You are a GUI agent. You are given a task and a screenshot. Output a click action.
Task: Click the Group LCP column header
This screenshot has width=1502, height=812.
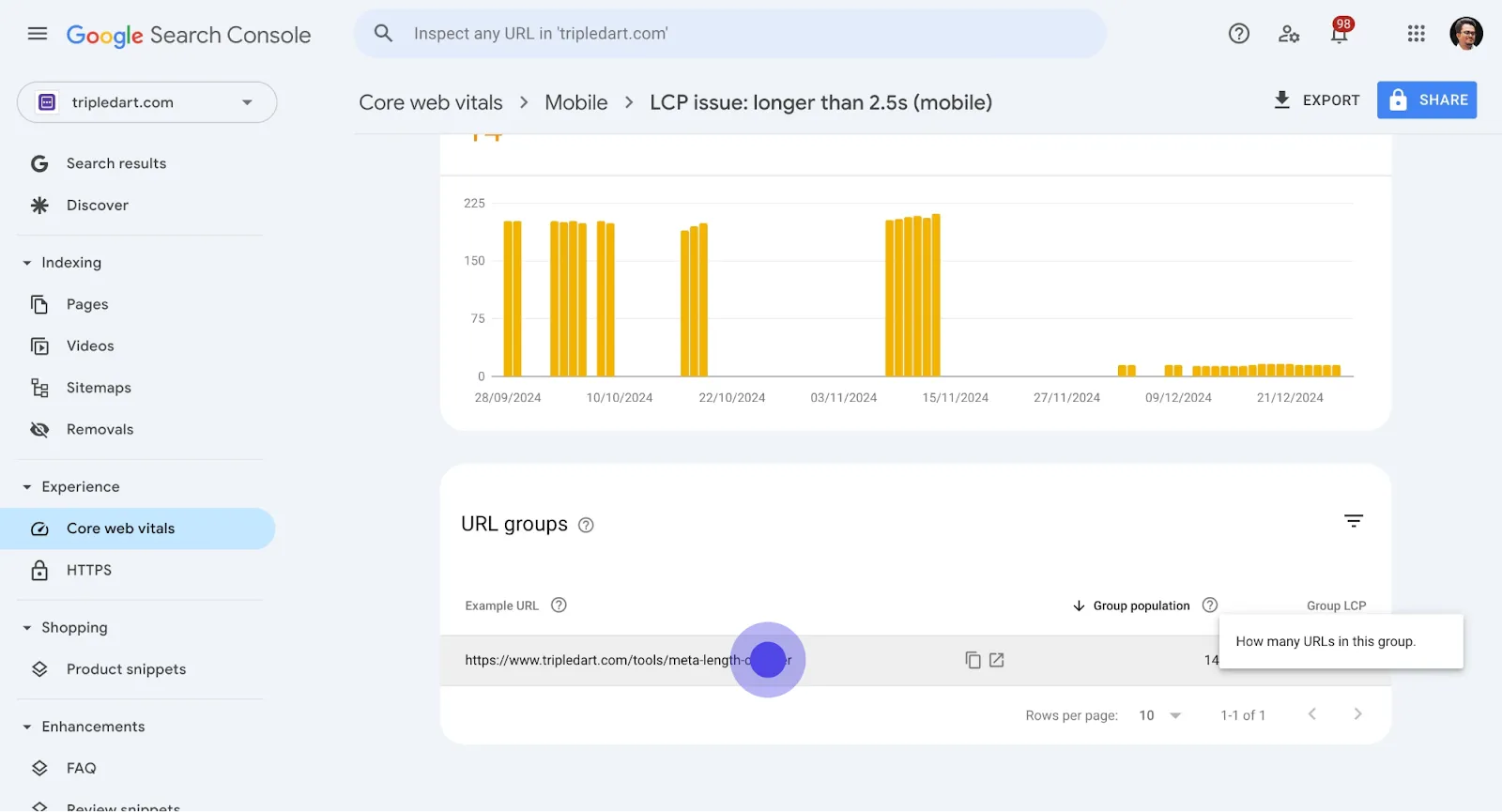click(x=1336, y=606)
